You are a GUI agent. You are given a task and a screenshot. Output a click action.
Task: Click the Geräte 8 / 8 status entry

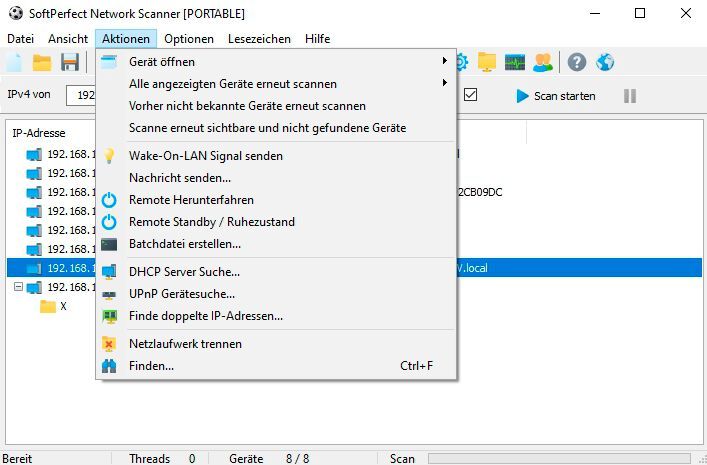tap(269, 459)
